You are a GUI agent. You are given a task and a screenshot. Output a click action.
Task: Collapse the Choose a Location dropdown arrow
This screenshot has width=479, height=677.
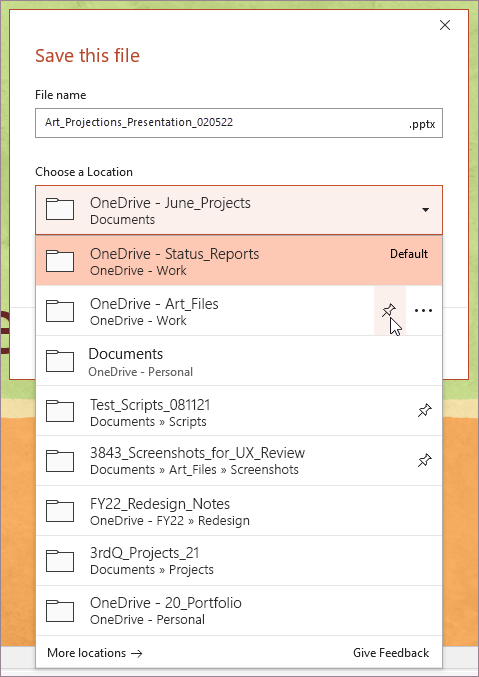[425, 210]
